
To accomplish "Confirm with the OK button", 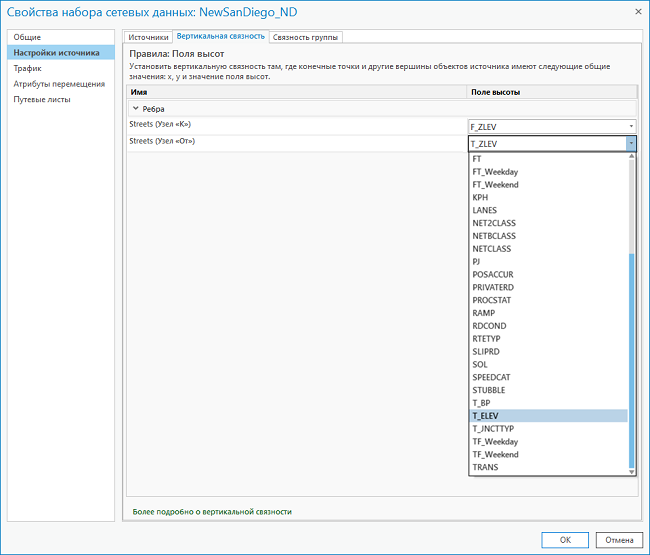I will (565, 539).
